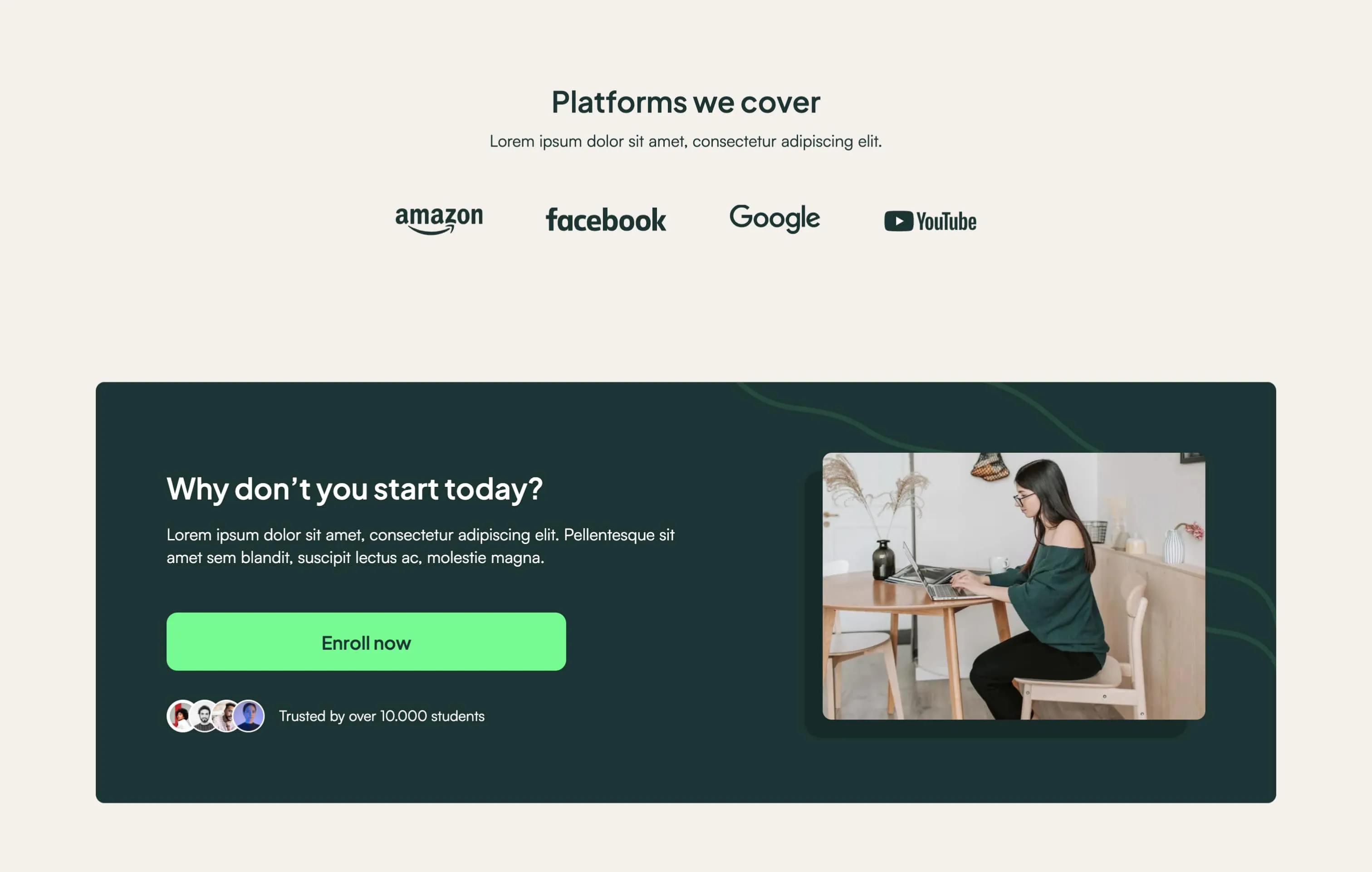Click the Facebook logo

[606, 220]
